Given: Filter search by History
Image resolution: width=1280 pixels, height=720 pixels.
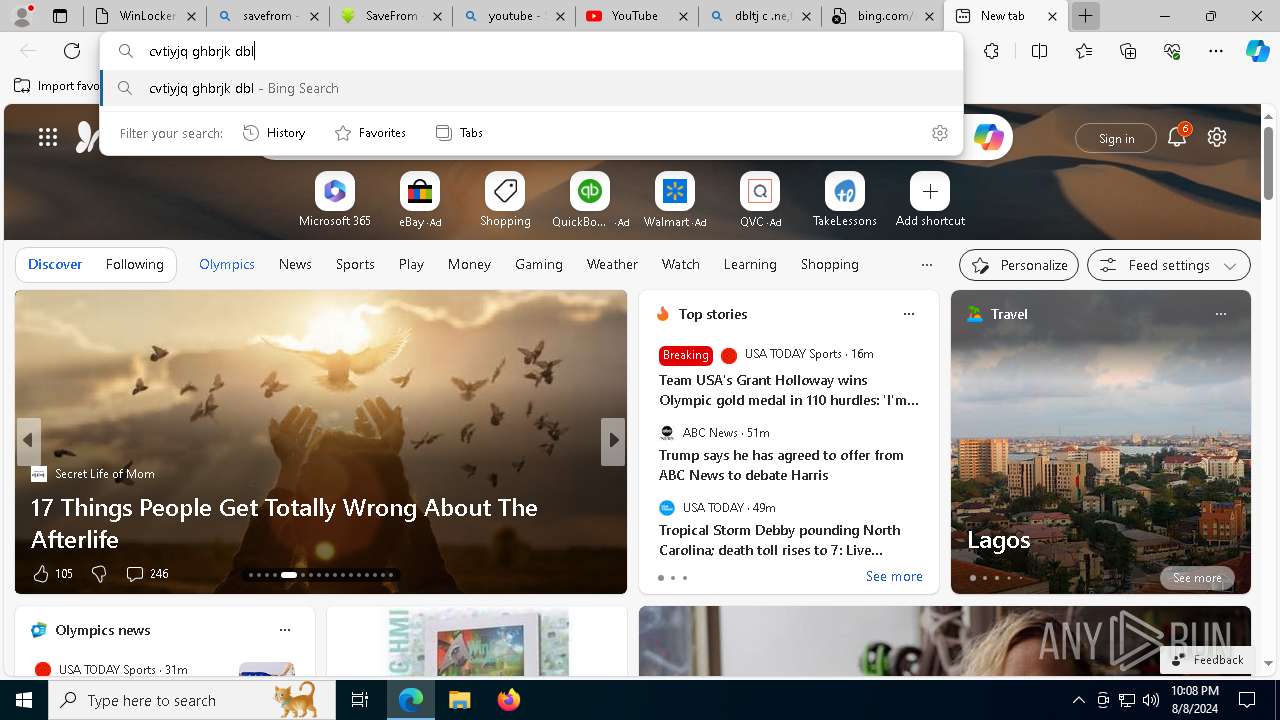Looking at the screenshot, I should click(x=274, y=133).
